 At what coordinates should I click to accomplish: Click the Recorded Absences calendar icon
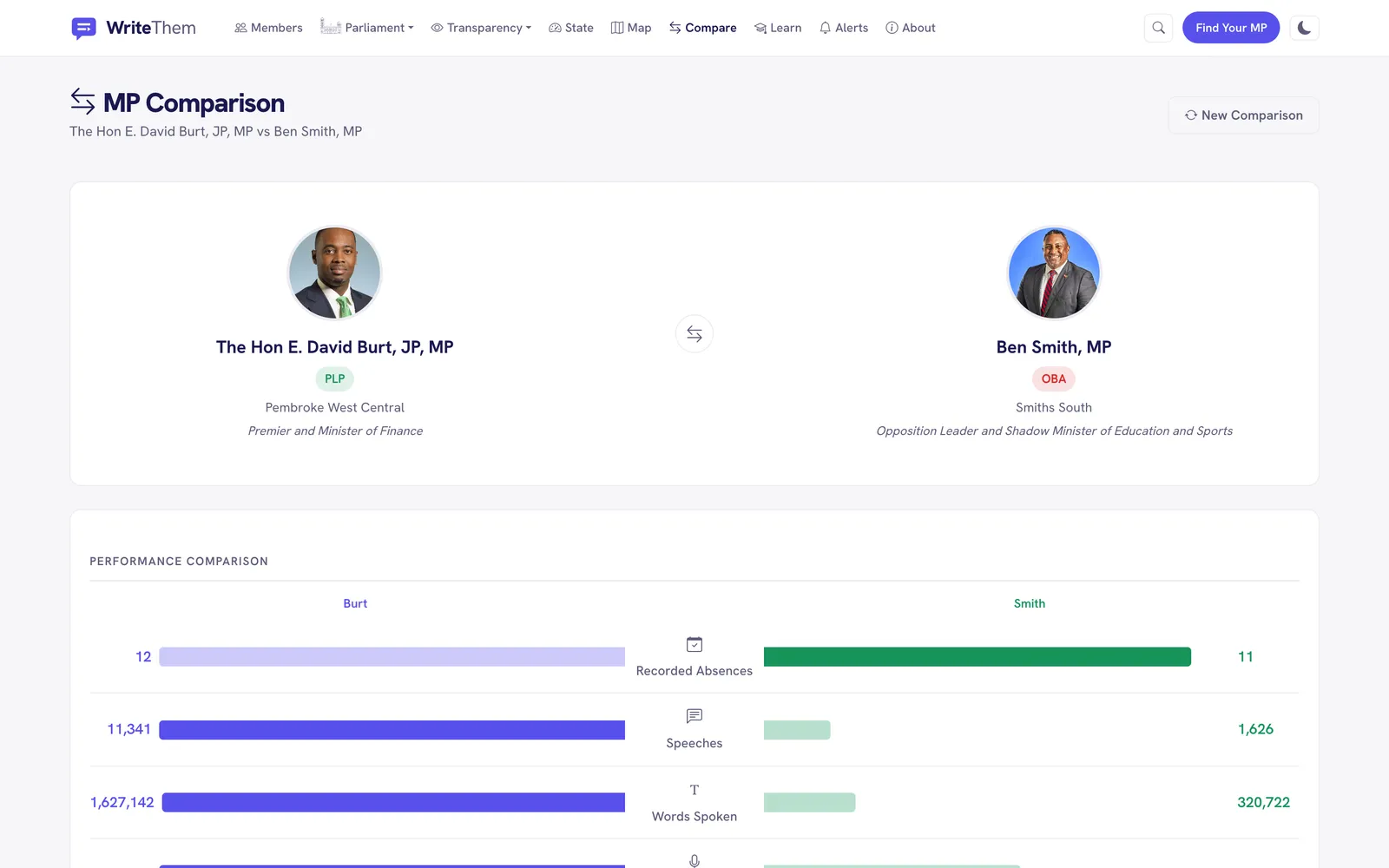pos(694,645)
